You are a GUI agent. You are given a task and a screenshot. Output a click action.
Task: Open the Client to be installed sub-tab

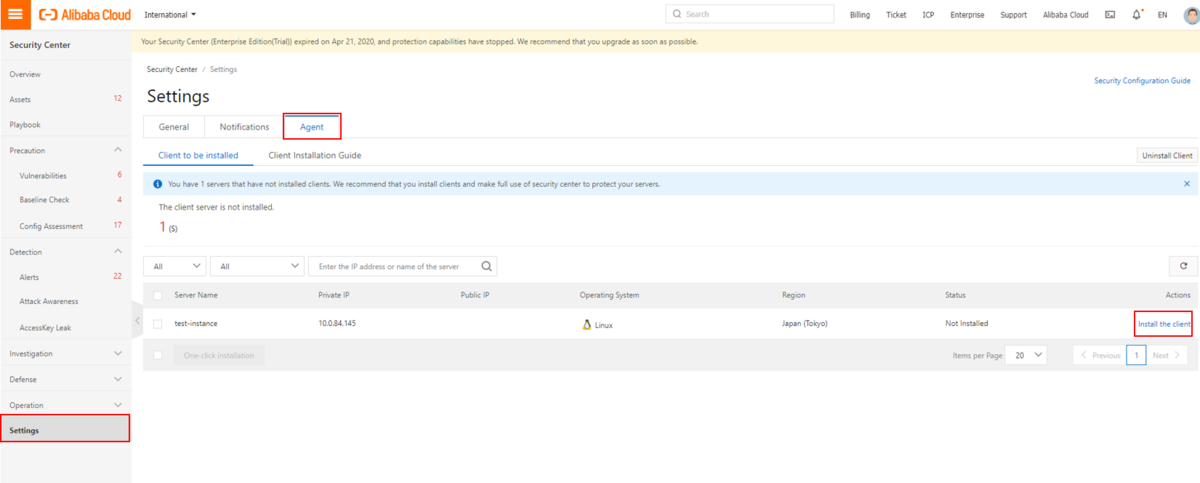[x=198, y=155]
